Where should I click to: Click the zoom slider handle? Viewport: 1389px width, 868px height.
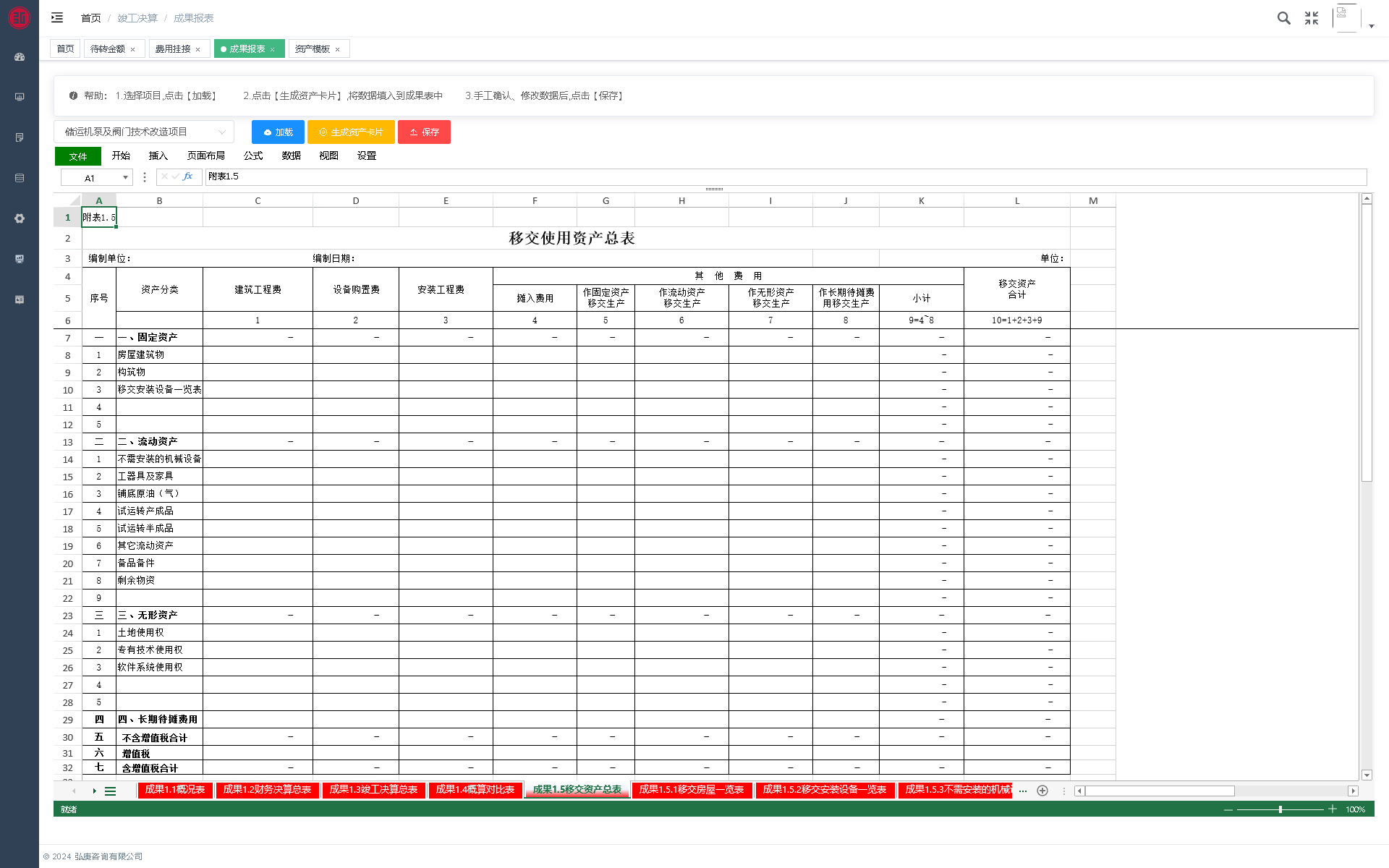point(1280,809)
